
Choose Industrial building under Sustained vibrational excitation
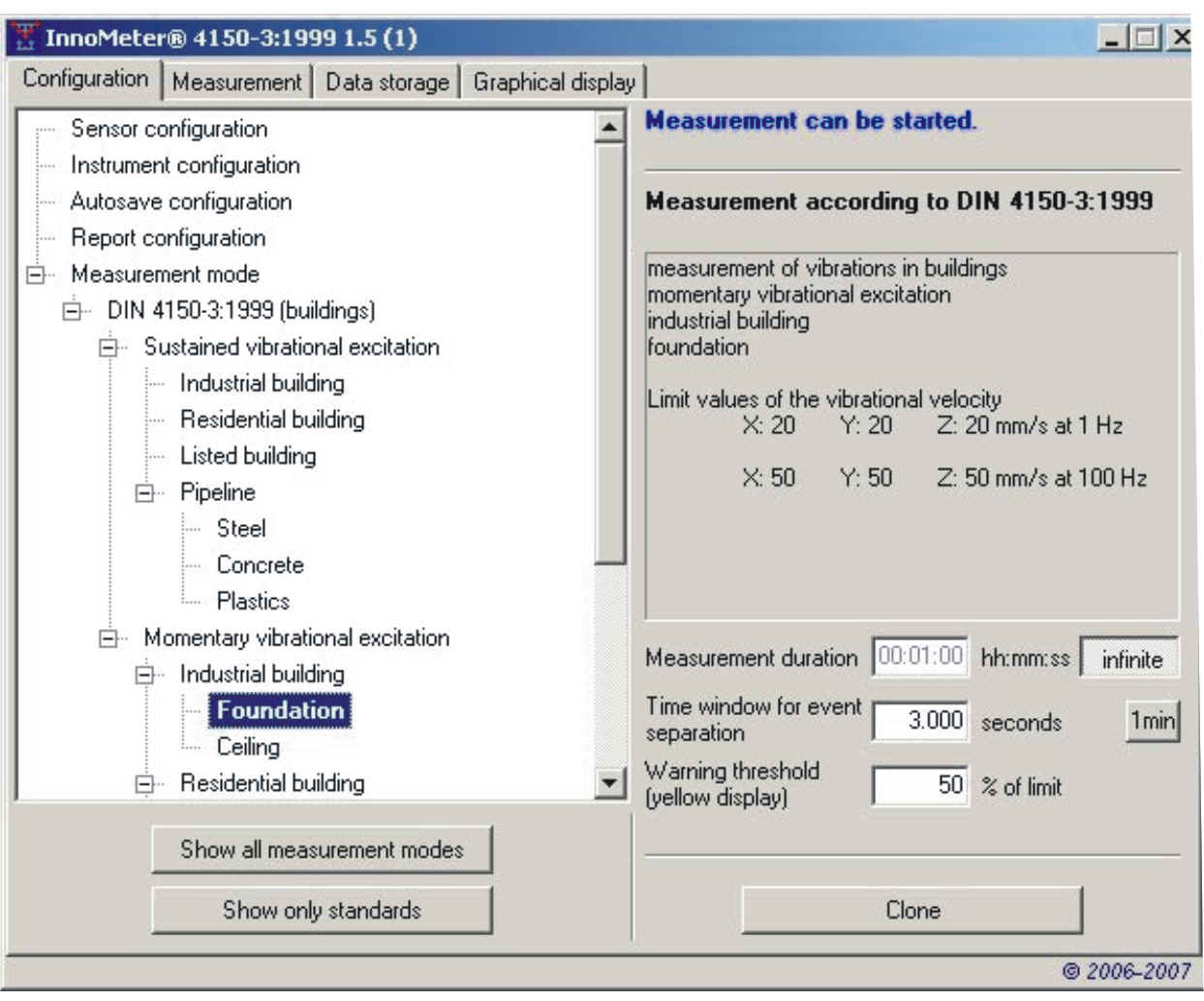click(262, 384)
